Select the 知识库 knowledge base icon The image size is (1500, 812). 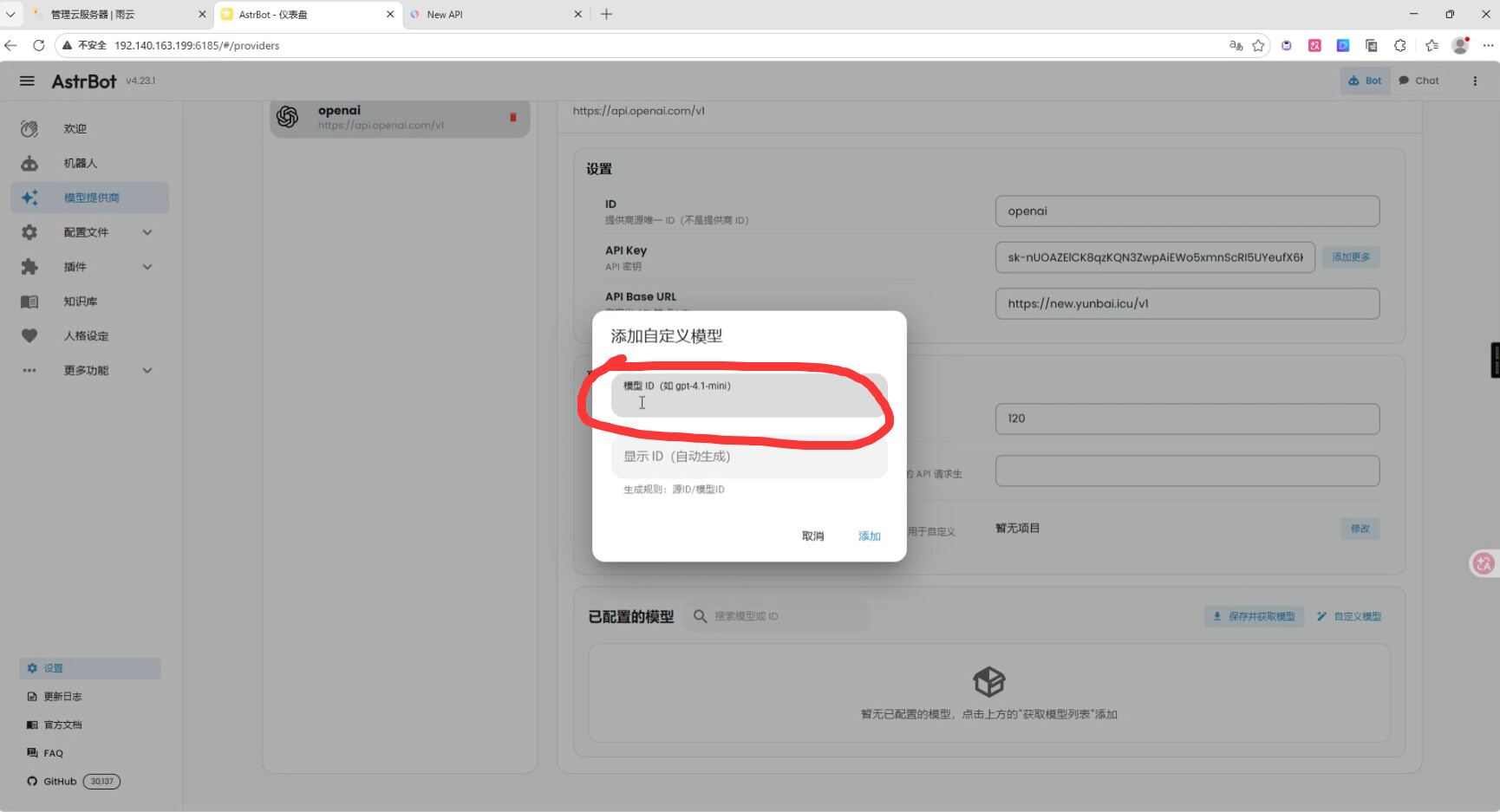[x=29, y=302]
